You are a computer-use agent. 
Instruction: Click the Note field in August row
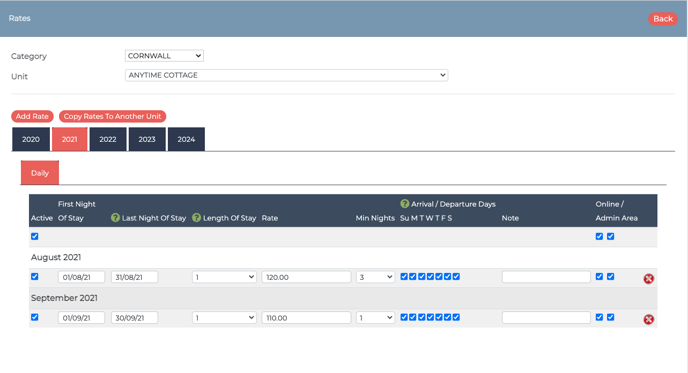(x=546, y=277)
